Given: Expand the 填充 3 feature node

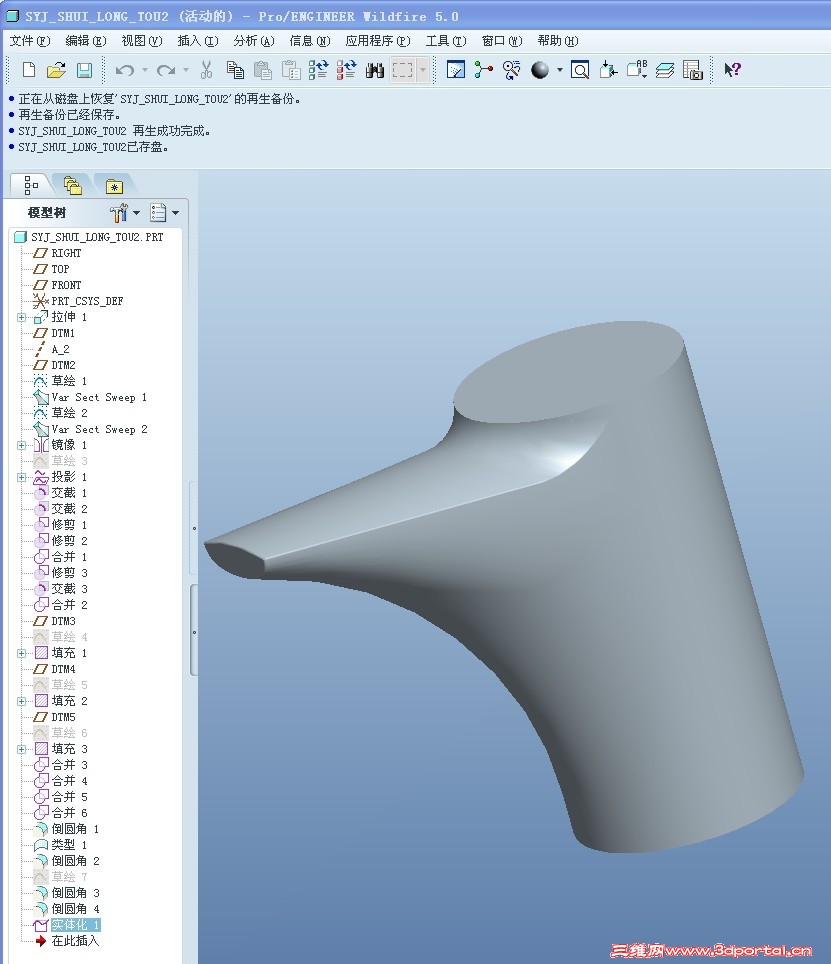Looking at the screenshot, I should click(22, 749).
